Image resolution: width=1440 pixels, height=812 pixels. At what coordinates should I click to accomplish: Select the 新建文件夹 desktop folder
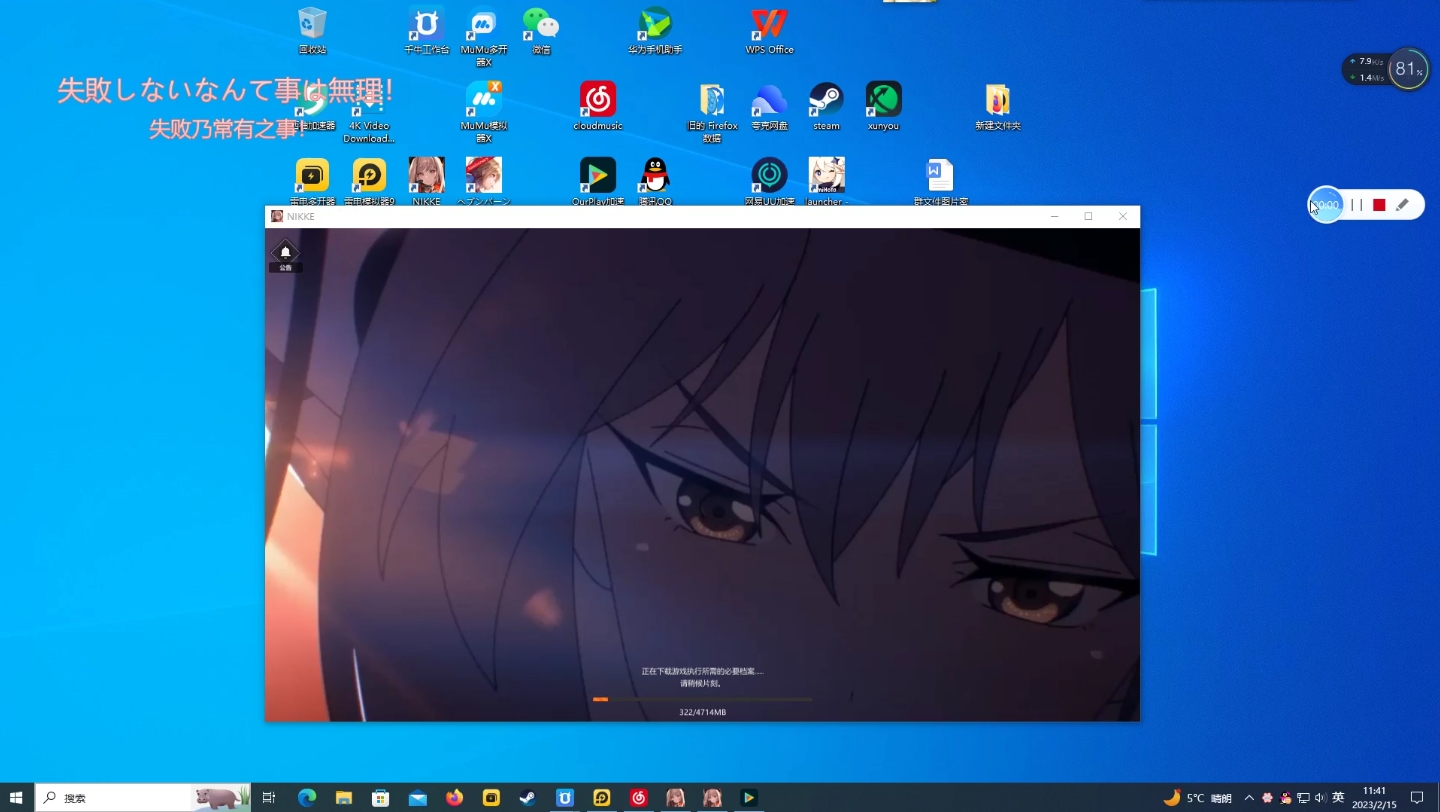(997, 107)
